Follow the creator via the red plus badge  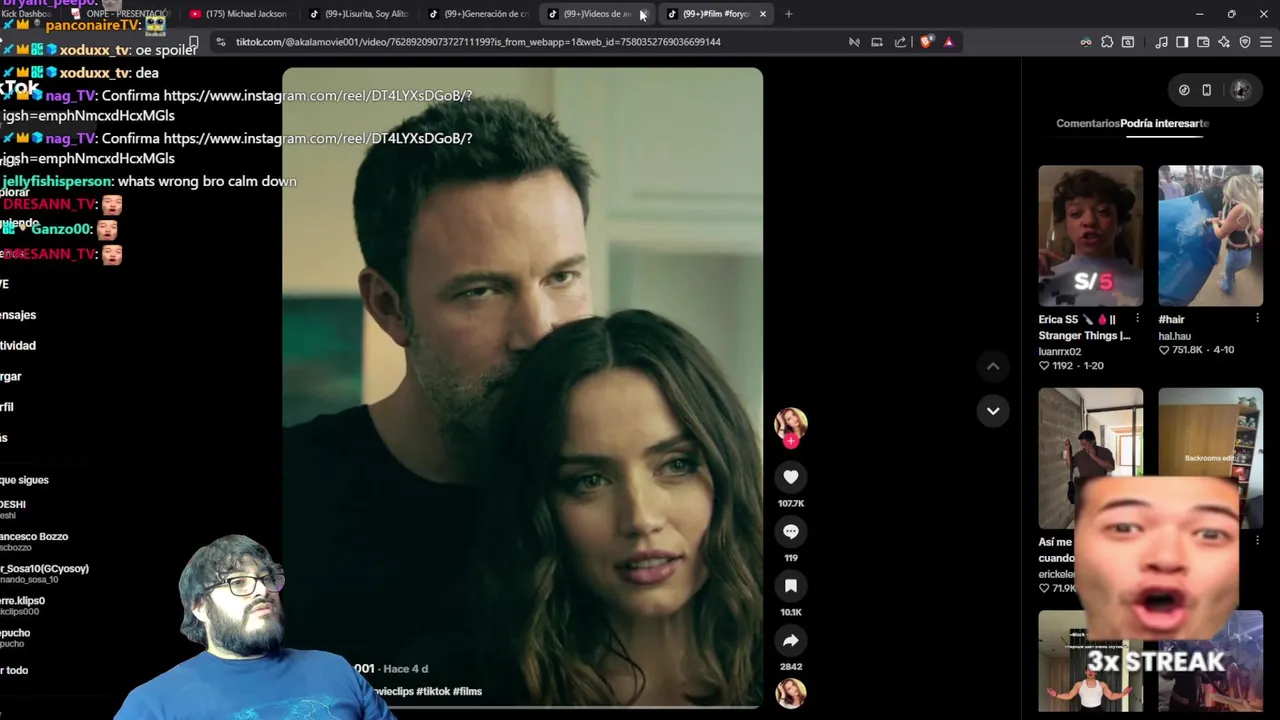tap(790, 441)
